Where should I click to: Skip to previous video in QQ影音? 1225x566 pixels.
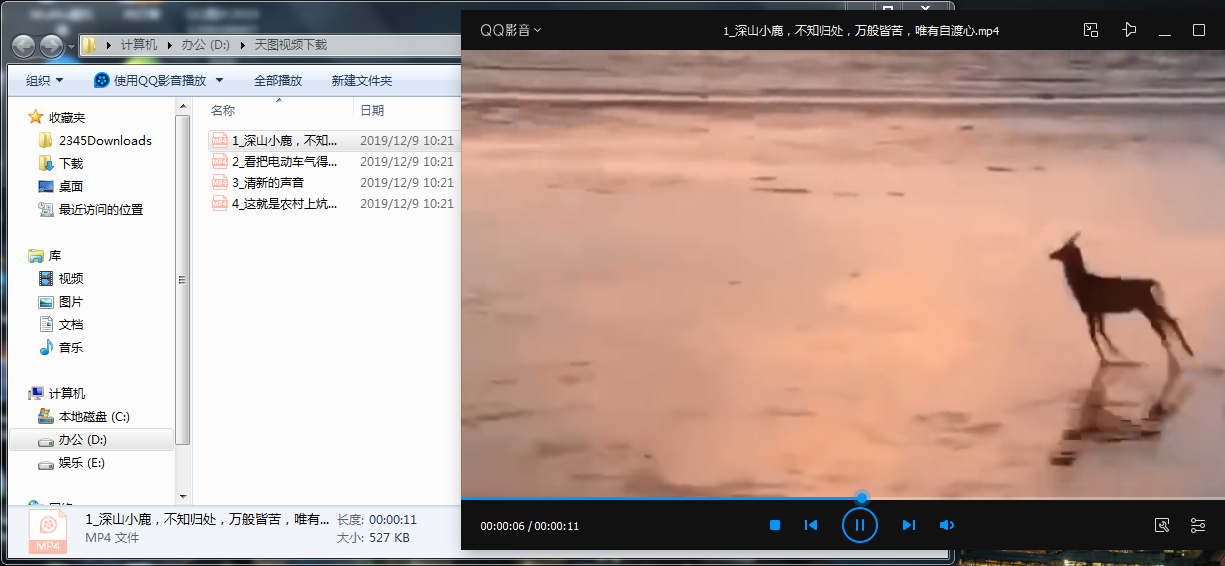coord(811,525)
